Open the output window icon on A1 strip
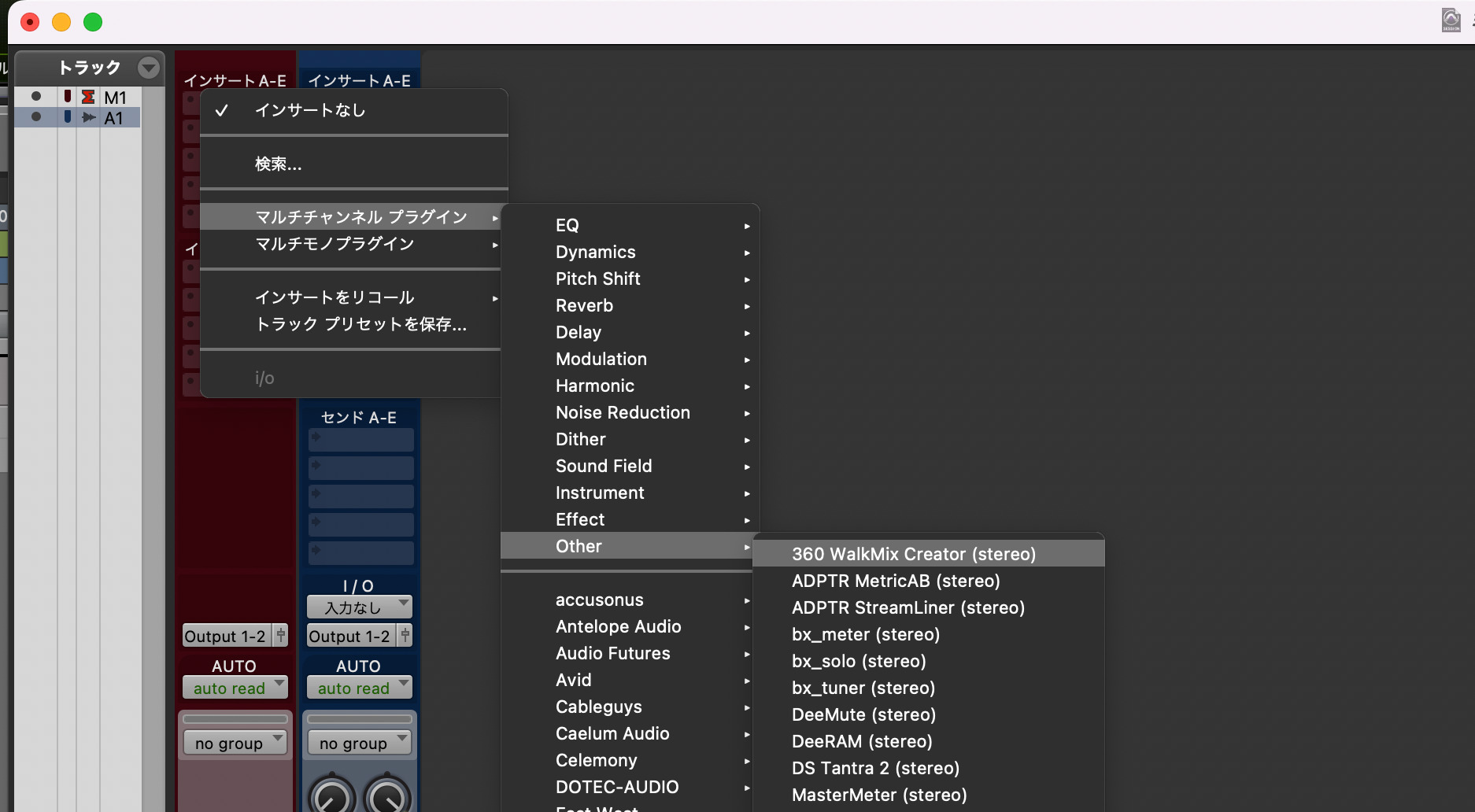This screenshot has height=812, width=1475. coord(405,635)
